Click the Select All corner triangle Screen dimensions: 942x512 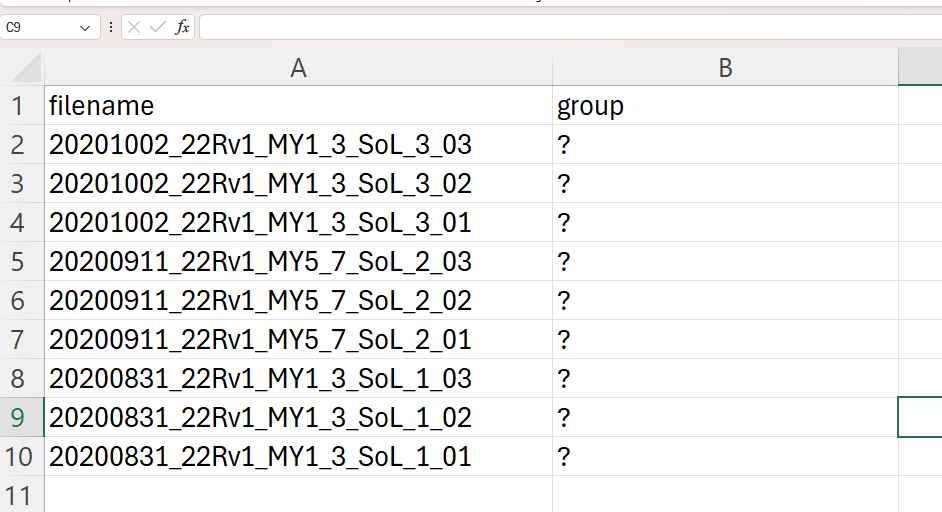click(27, 68)
